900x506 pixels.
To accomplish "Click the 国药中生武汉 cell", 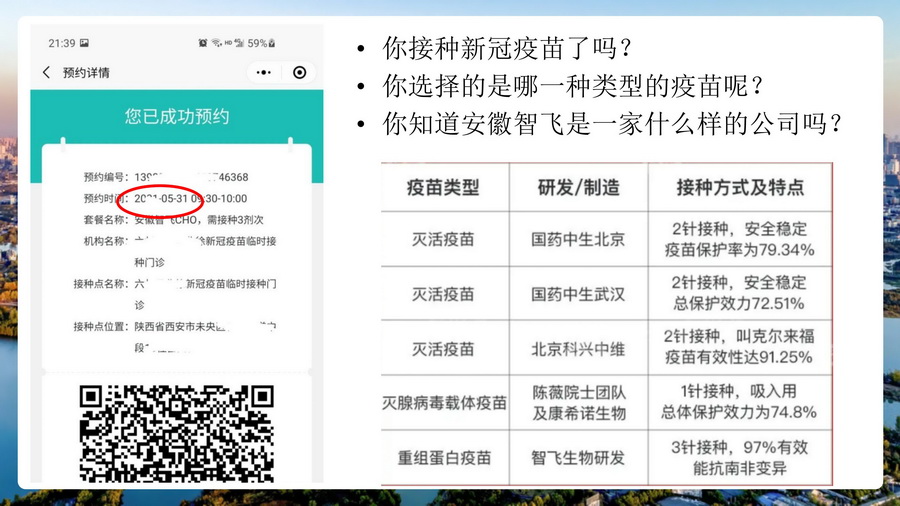I will (x=579, y=294).
